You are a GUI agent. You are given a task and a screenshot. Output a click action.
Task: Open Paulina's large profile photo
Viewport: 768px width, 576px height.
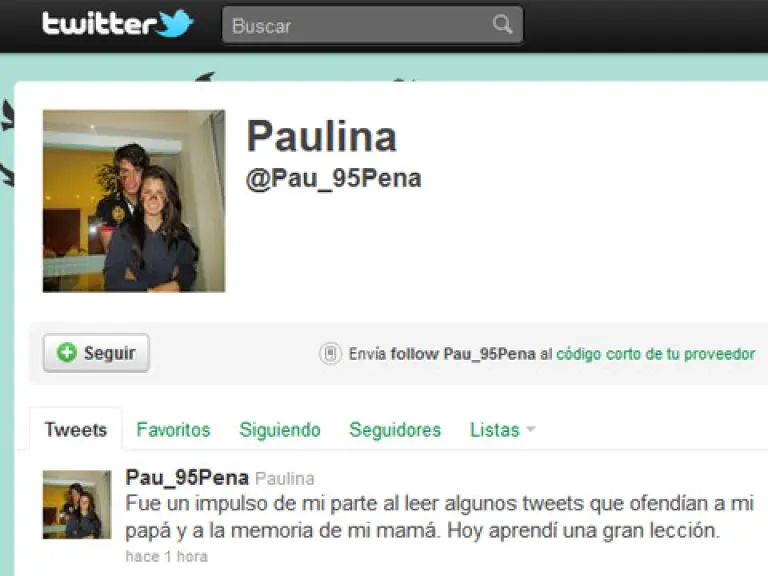134,201
